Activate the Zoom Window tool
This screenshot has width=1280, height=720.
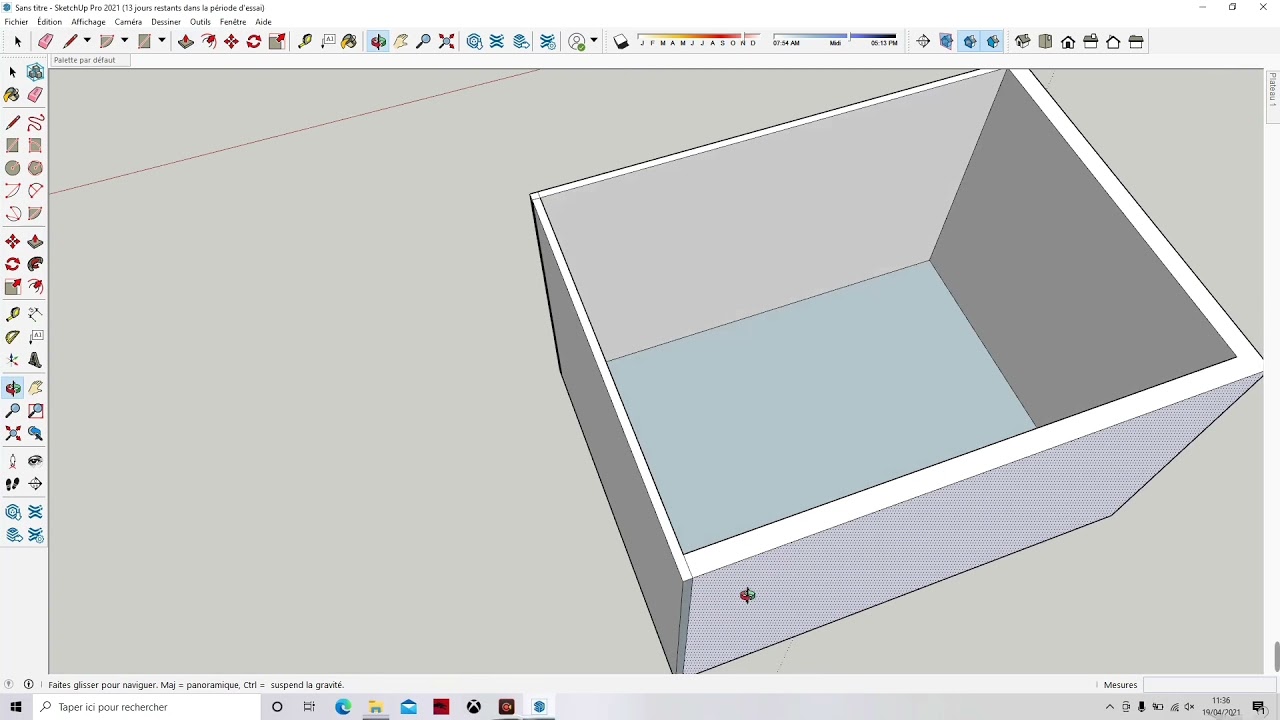tap(35, 411)
